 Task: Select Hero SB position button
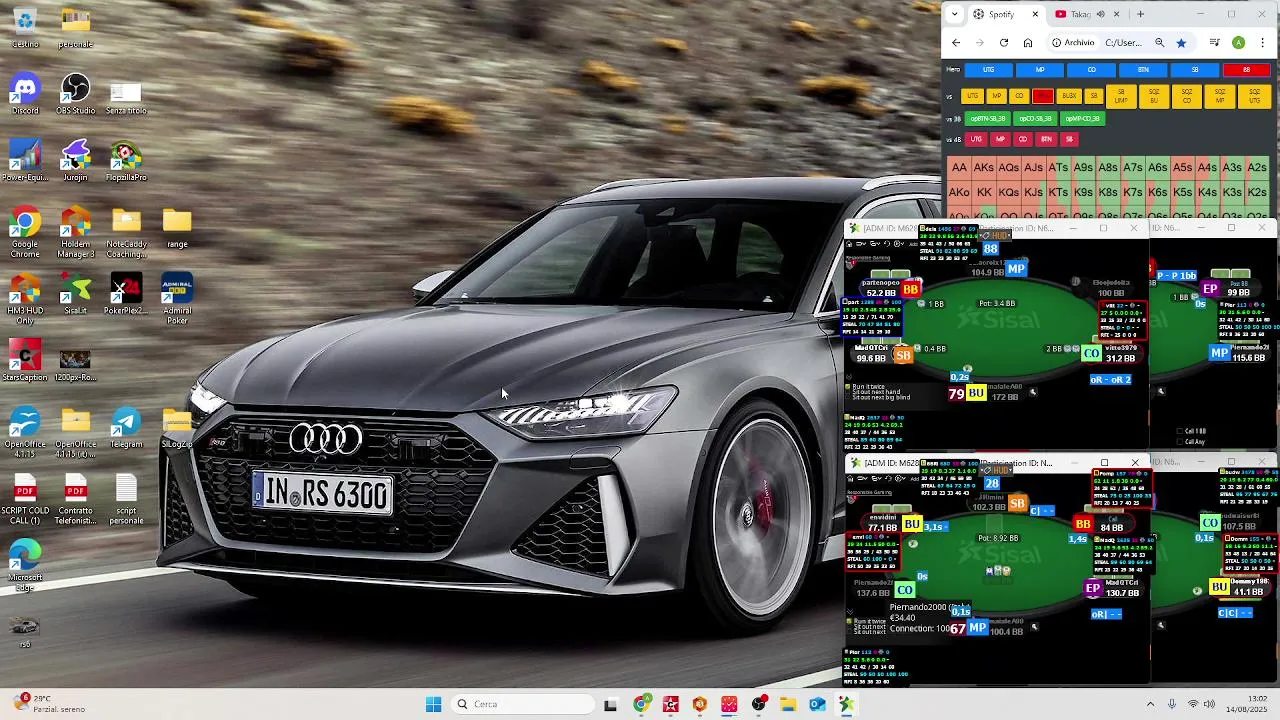(x=1194, y=70)
